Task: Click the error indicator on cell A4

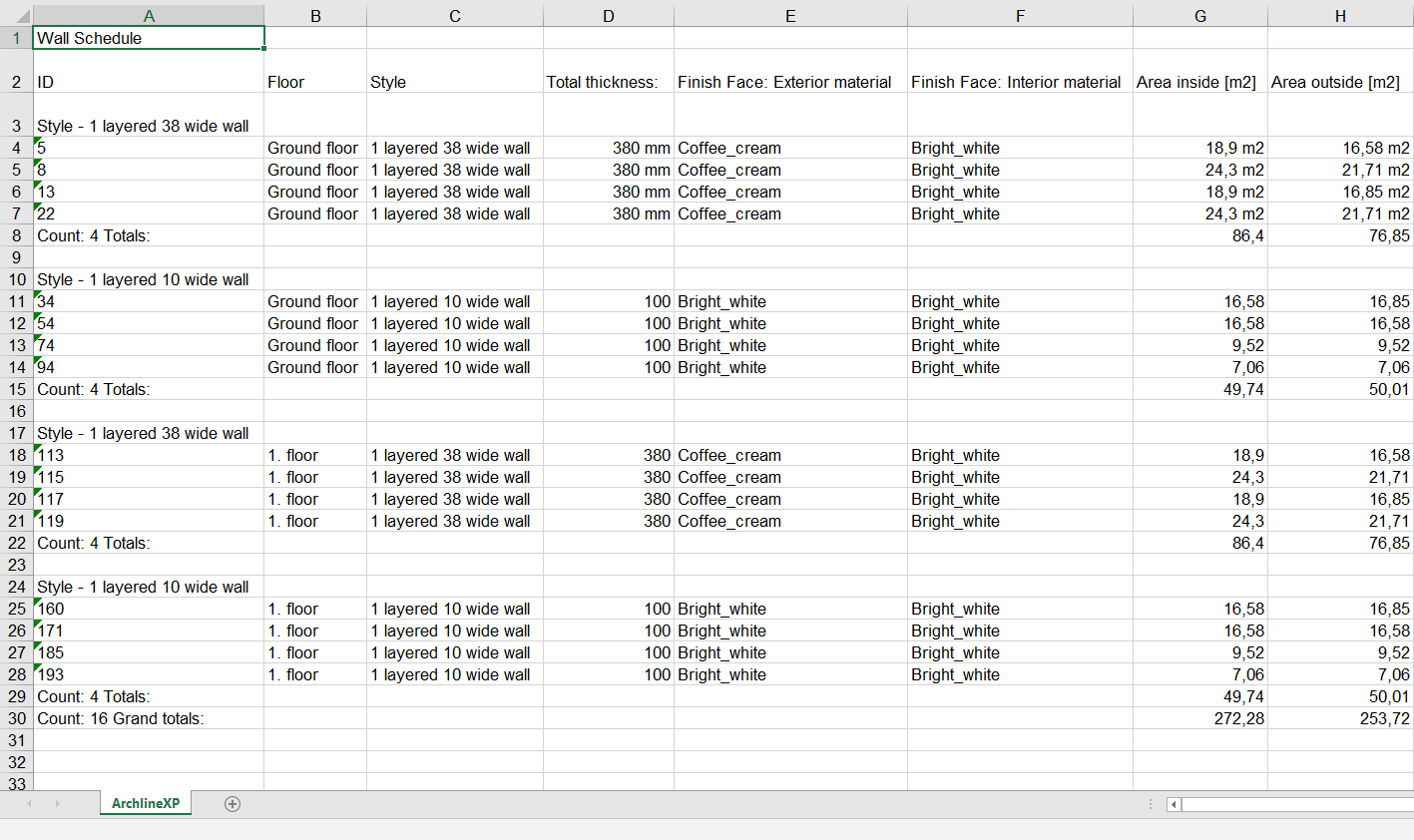Action: [x=37, y=141]
